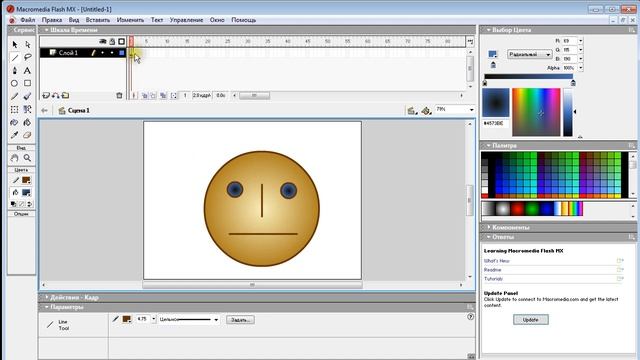Image resolution: width=640 pixels, height=360 pixels.
Task: Select the Pen tool
Action: pos(15,71)
